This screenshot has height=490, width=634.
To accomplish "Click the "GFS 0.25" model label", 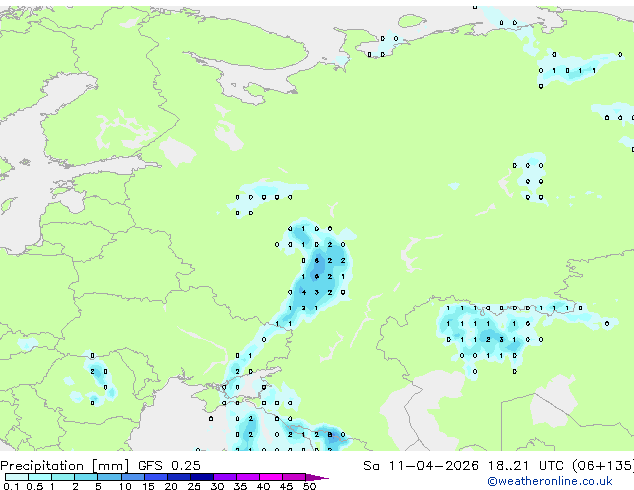I will coord(169,465).
